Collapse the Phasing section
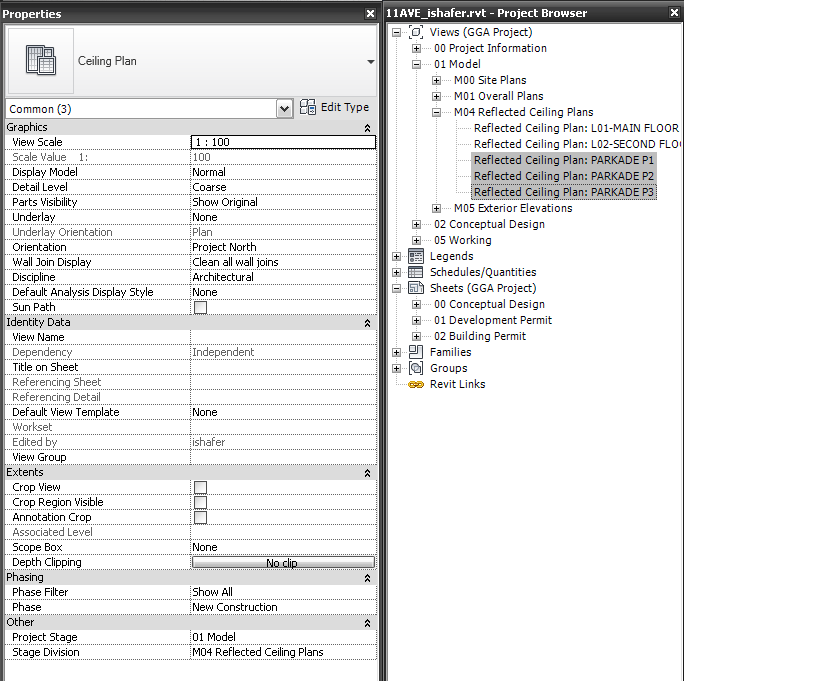Image resolution: width=840 pixels, height=681 pixels. pos(368,578)
